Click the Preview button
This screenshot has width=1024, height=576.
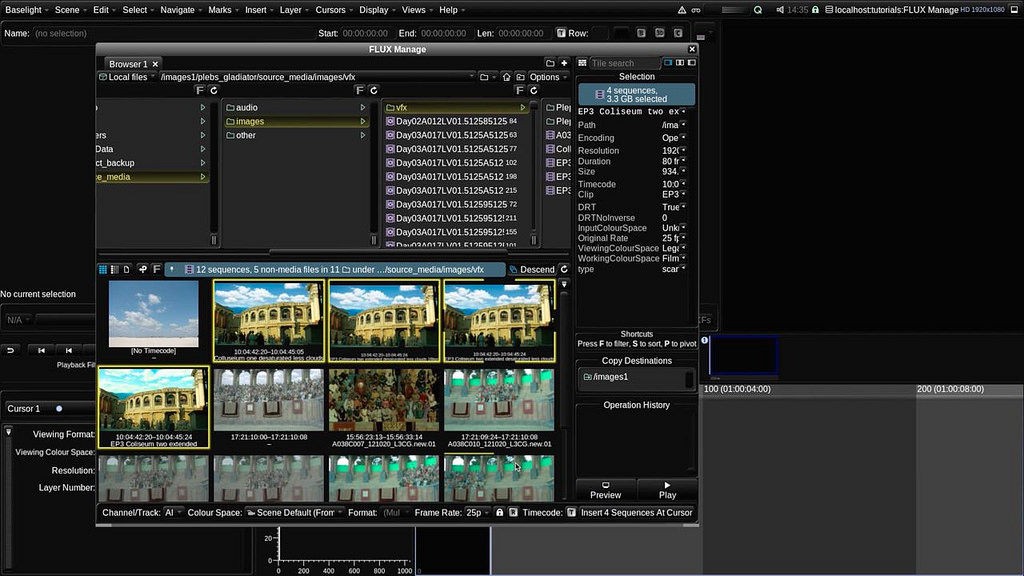tap(605, 490)
